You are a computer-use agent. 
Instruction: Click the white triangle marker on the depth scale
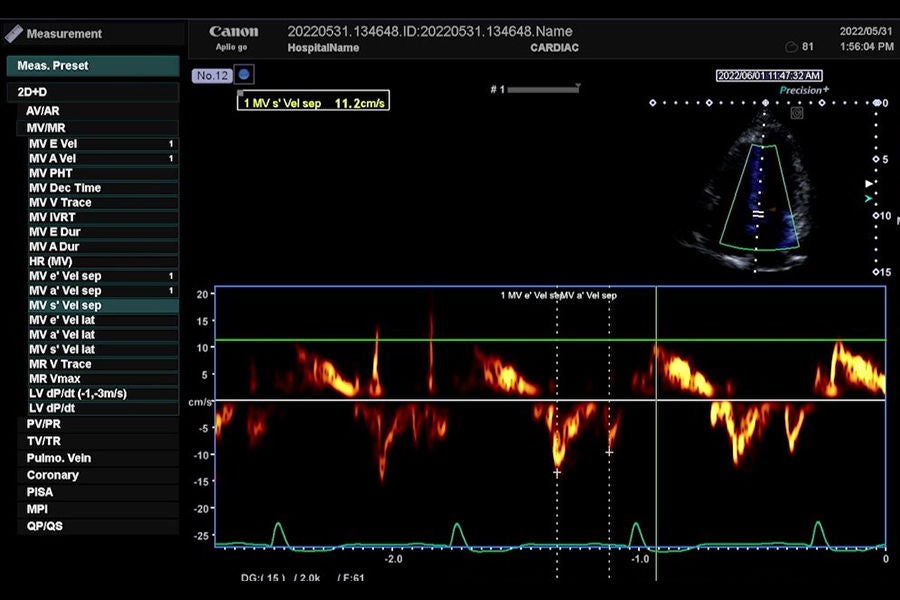(869, 184)
